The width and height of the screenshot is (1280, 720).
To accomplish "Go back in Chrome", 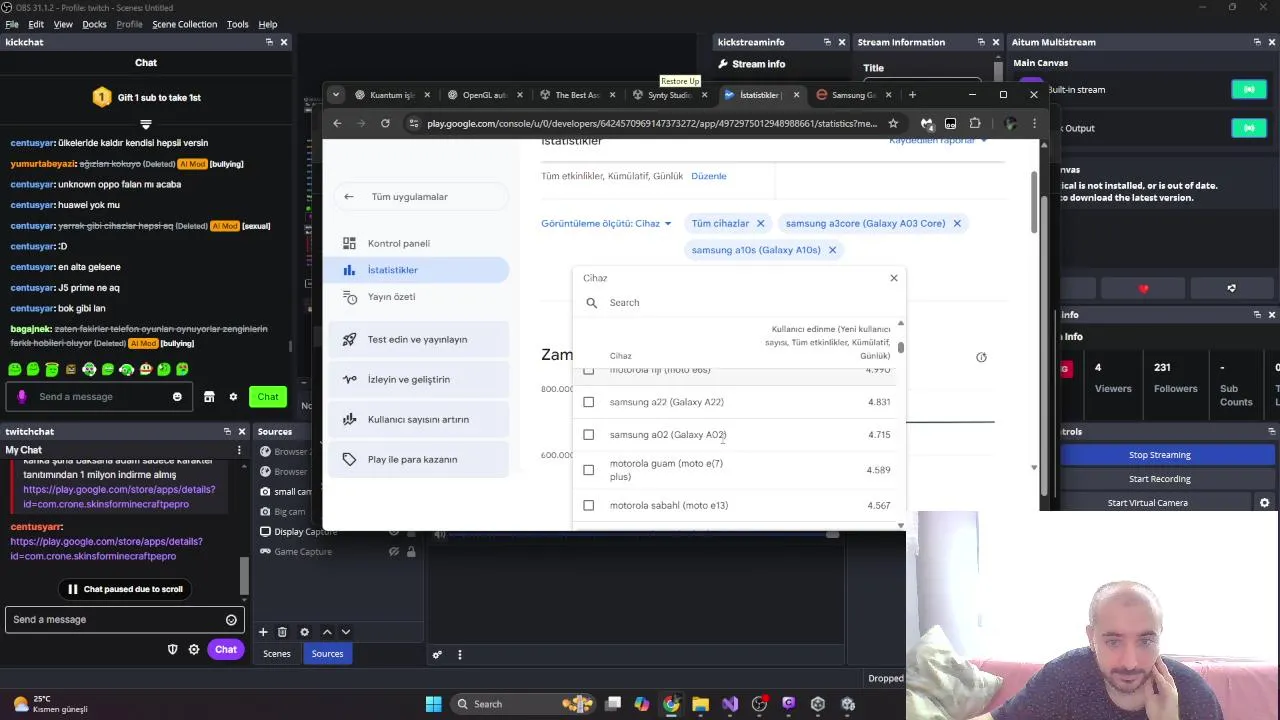I will coord(337,123).
